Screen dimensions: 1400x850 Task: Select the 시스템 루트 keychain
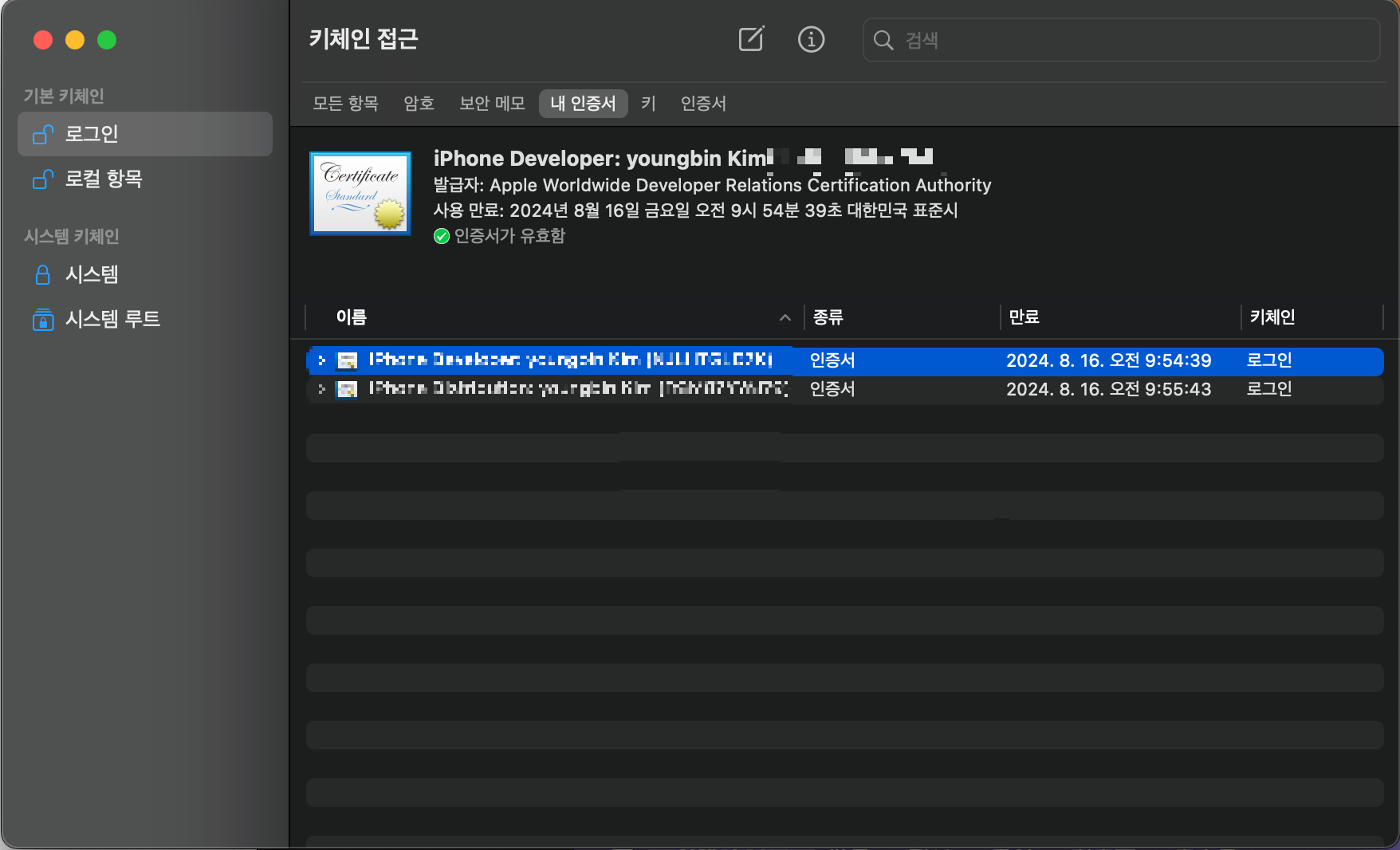tap(145, 319)
